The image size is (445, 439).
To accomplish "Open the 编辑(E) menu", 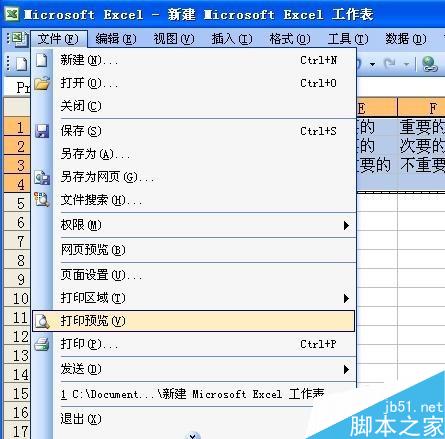I will tap(116, 39).
